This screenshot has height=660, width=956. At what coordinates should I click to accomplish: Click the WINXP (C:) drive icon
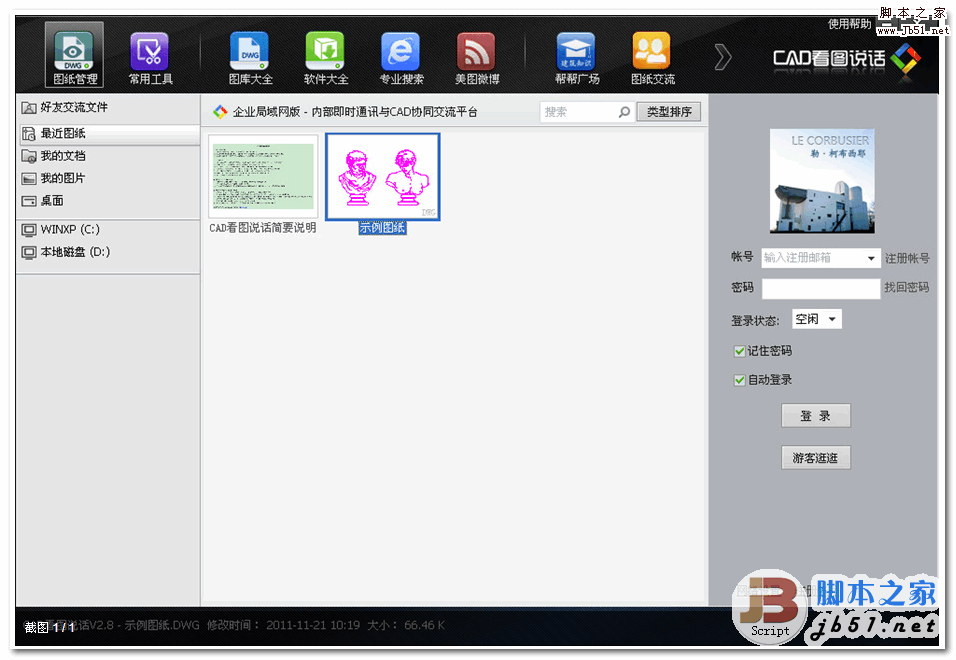[x=29, y=230]
